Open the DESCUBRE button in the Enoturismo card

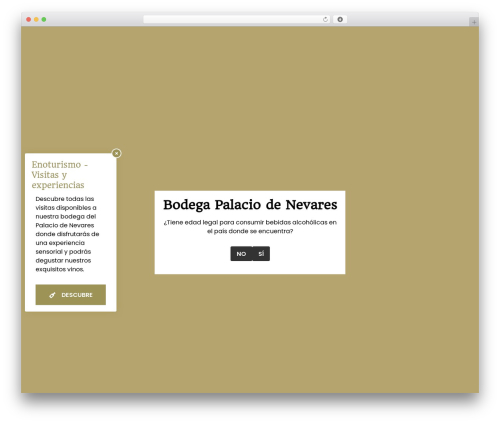coord(71,295)
